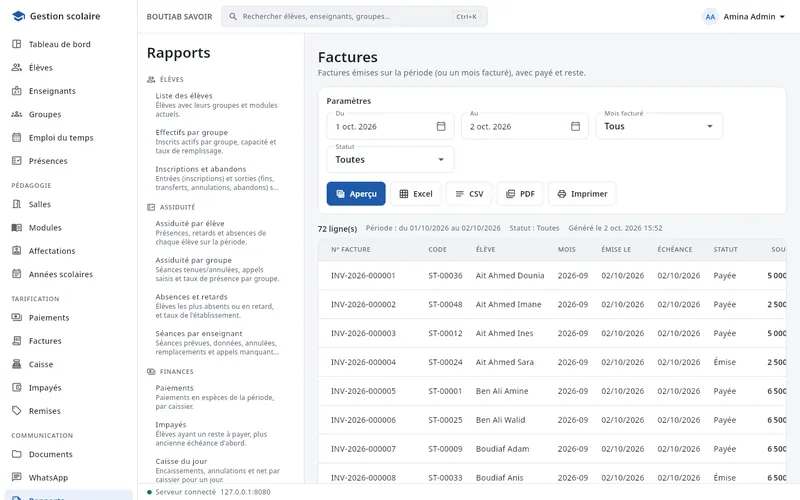Open Assiduité par élève report

[x=217, y=233]
